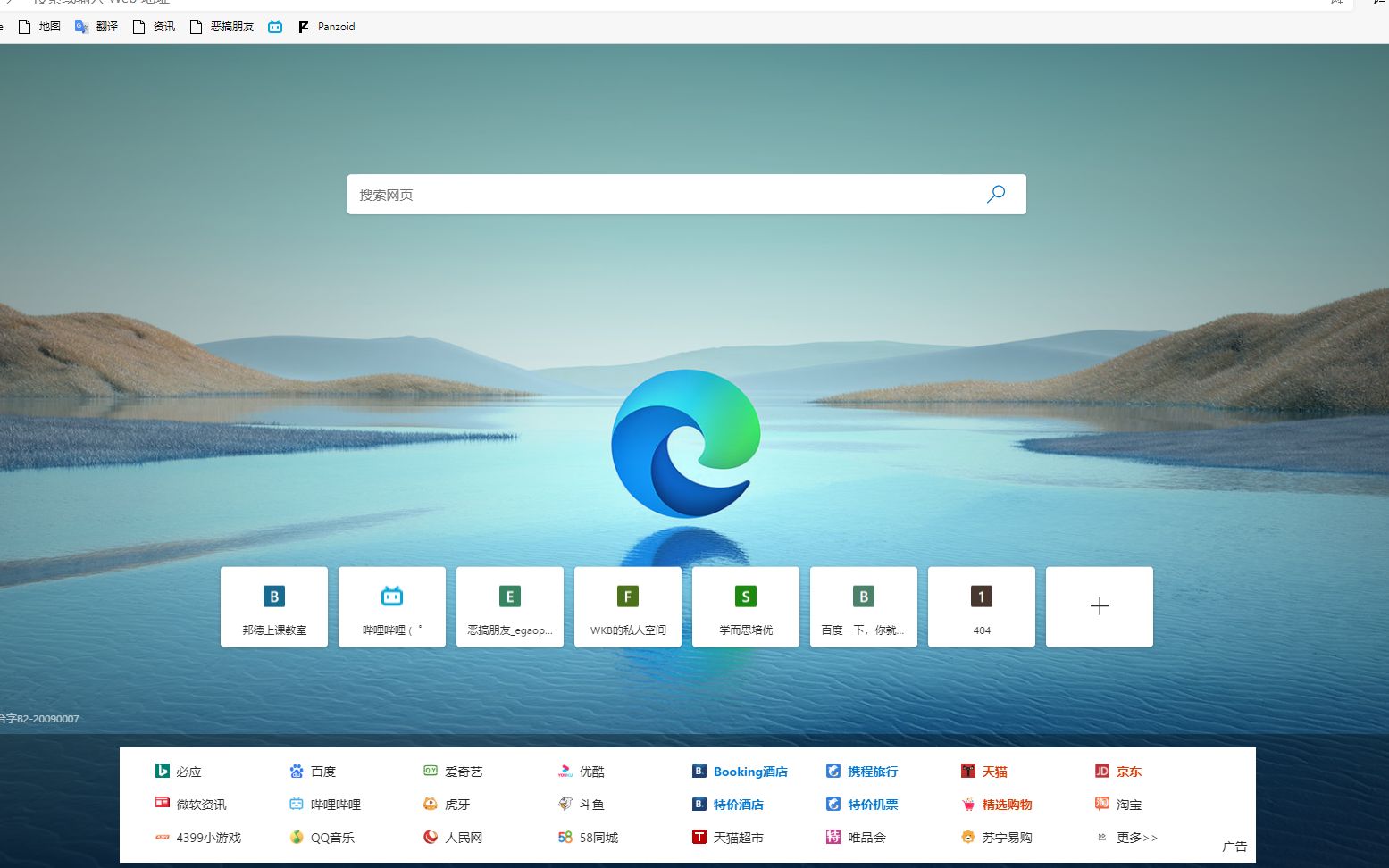Click the 4399小游戏 icon
The width and height of the screenshot is (1389, 868).
163,837
